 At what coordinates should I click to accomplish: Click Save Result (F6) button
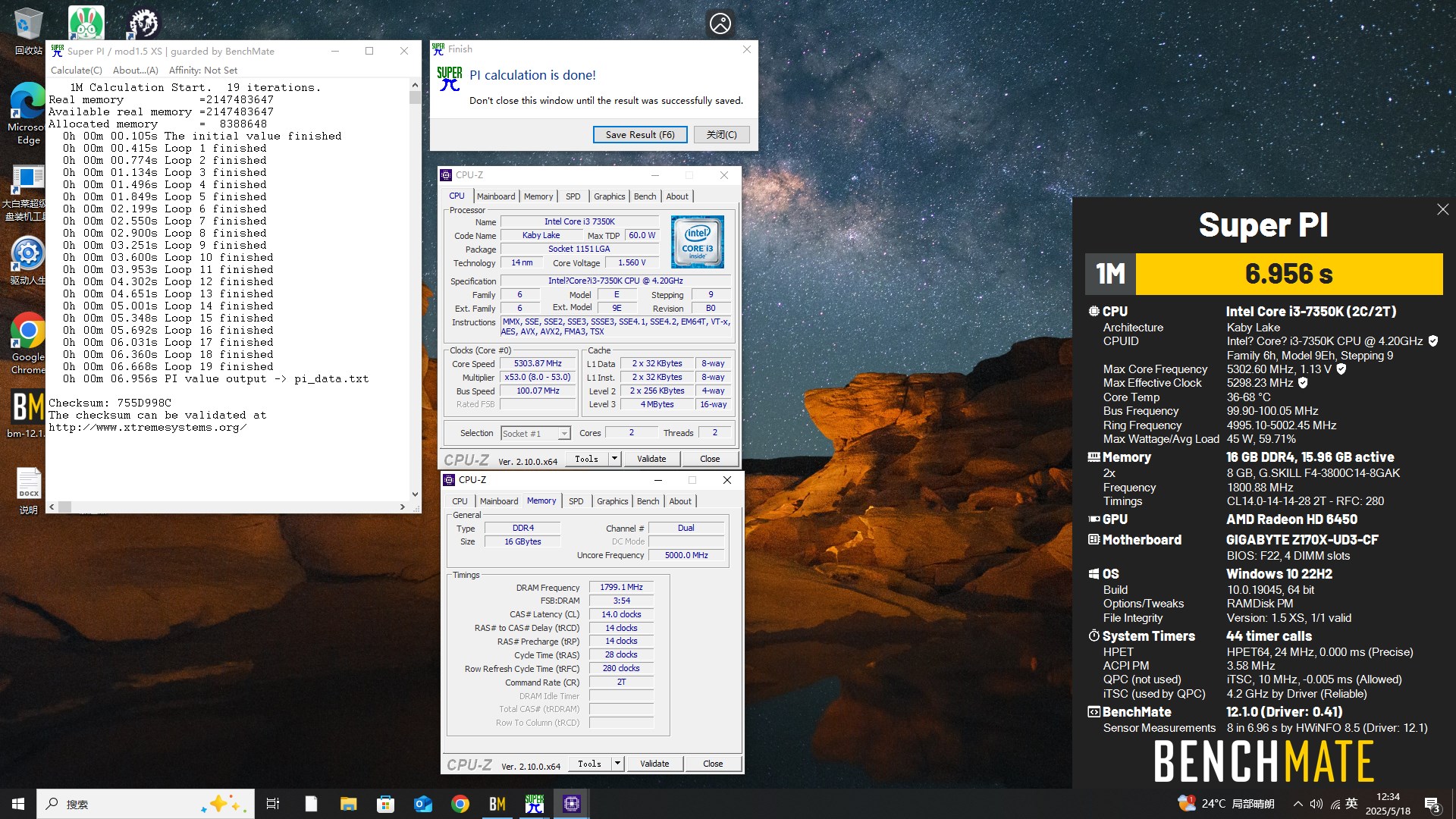tap(640, 135)
